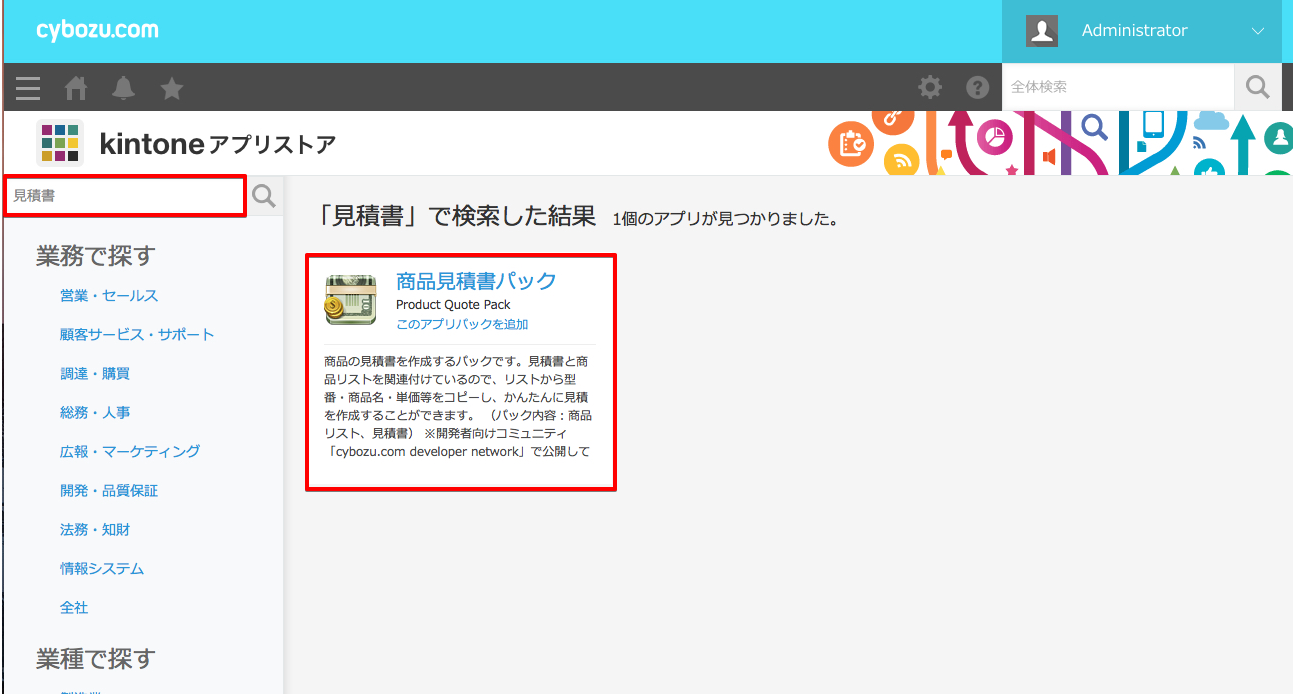The image size is (1293, 694).
Task: Open the hamburger menu icon
Action: coord(28,88)
